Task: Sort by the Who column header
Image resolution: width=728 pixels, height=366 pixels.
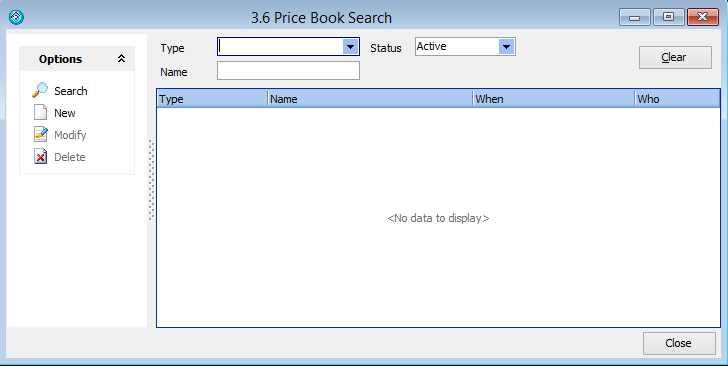Action: pos(677,99)
